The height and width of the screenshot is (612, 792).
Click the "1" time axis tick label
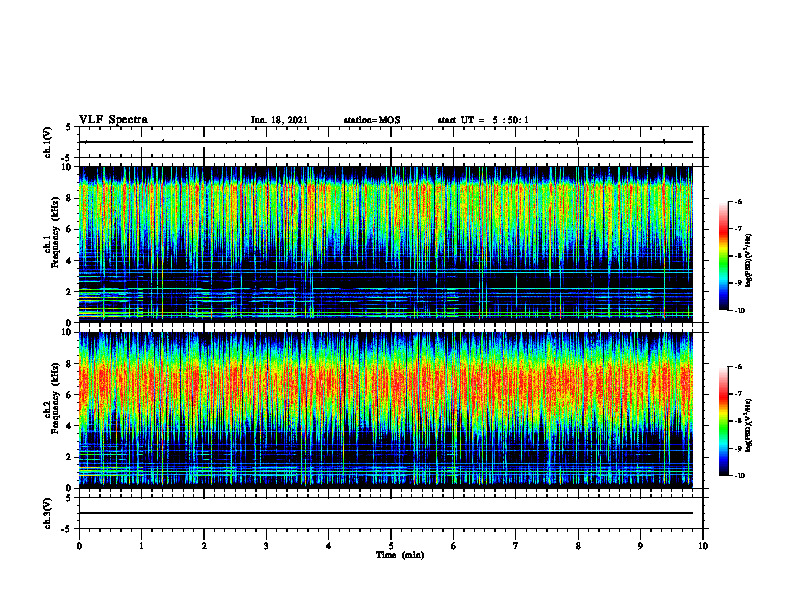tap(141, 546)
